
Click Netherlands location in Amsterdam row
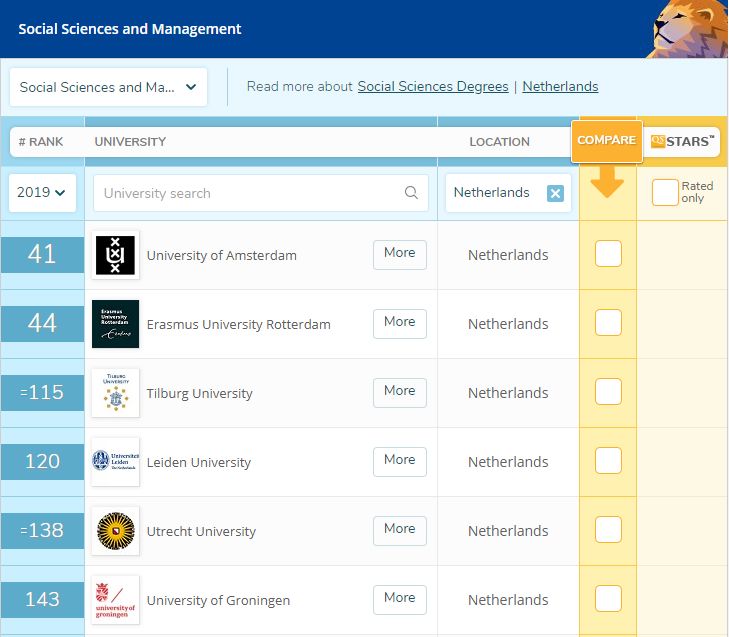coord(508,255)
